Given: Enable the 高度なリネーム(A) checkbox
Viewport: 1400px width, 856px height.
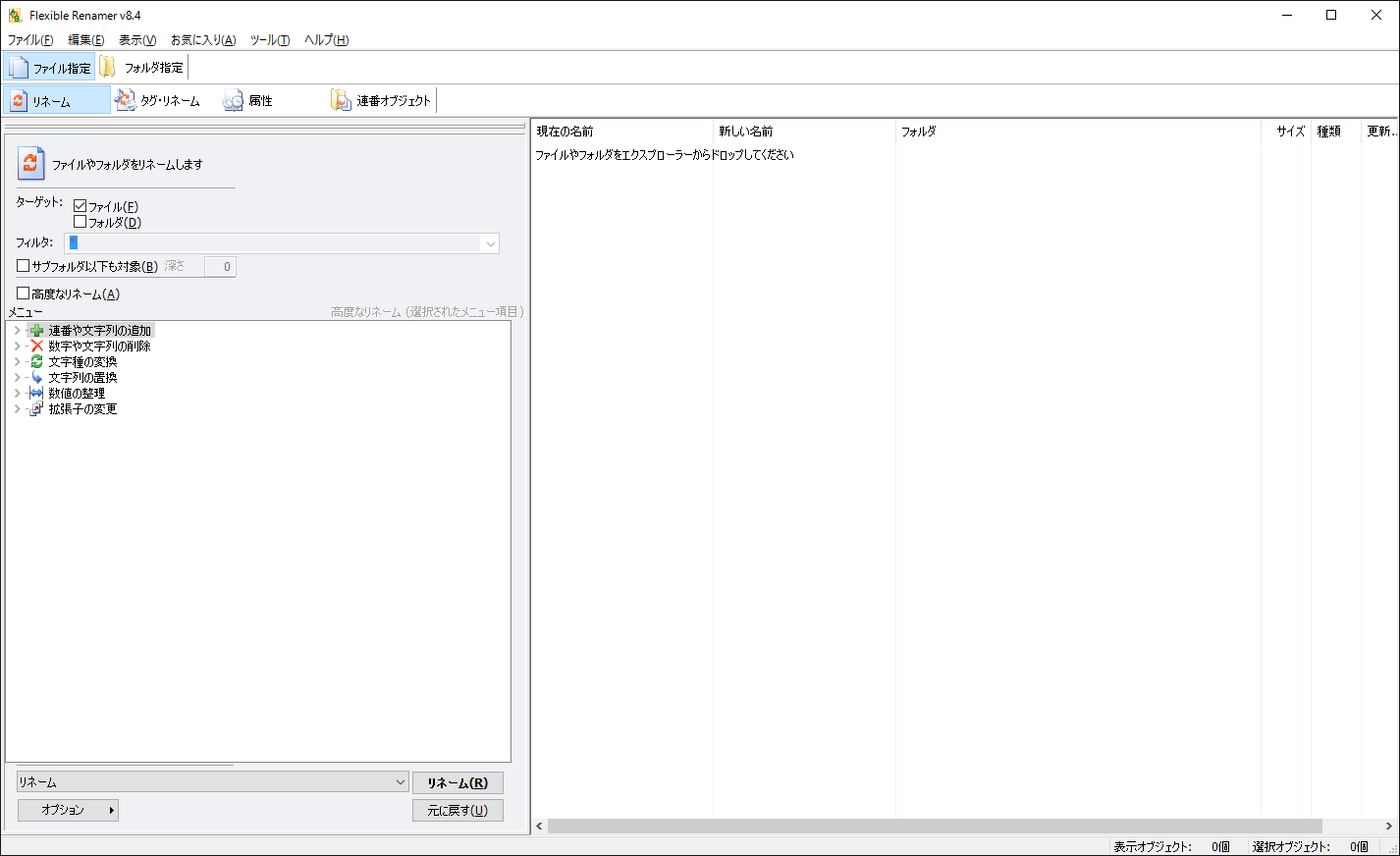Looking at the screenshot, I should tap(24, 294).
